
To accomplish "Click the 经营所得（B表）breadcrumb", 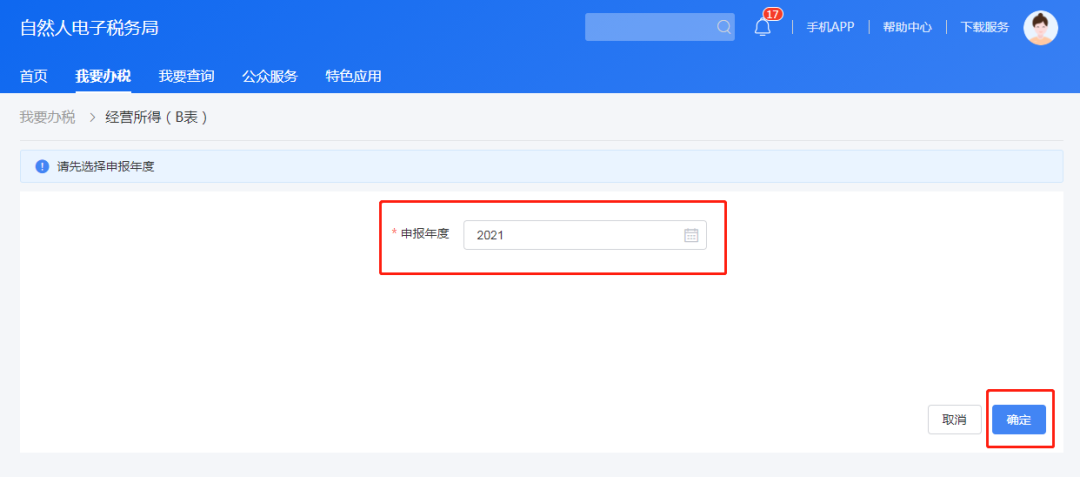I will [x=157, y=117].
